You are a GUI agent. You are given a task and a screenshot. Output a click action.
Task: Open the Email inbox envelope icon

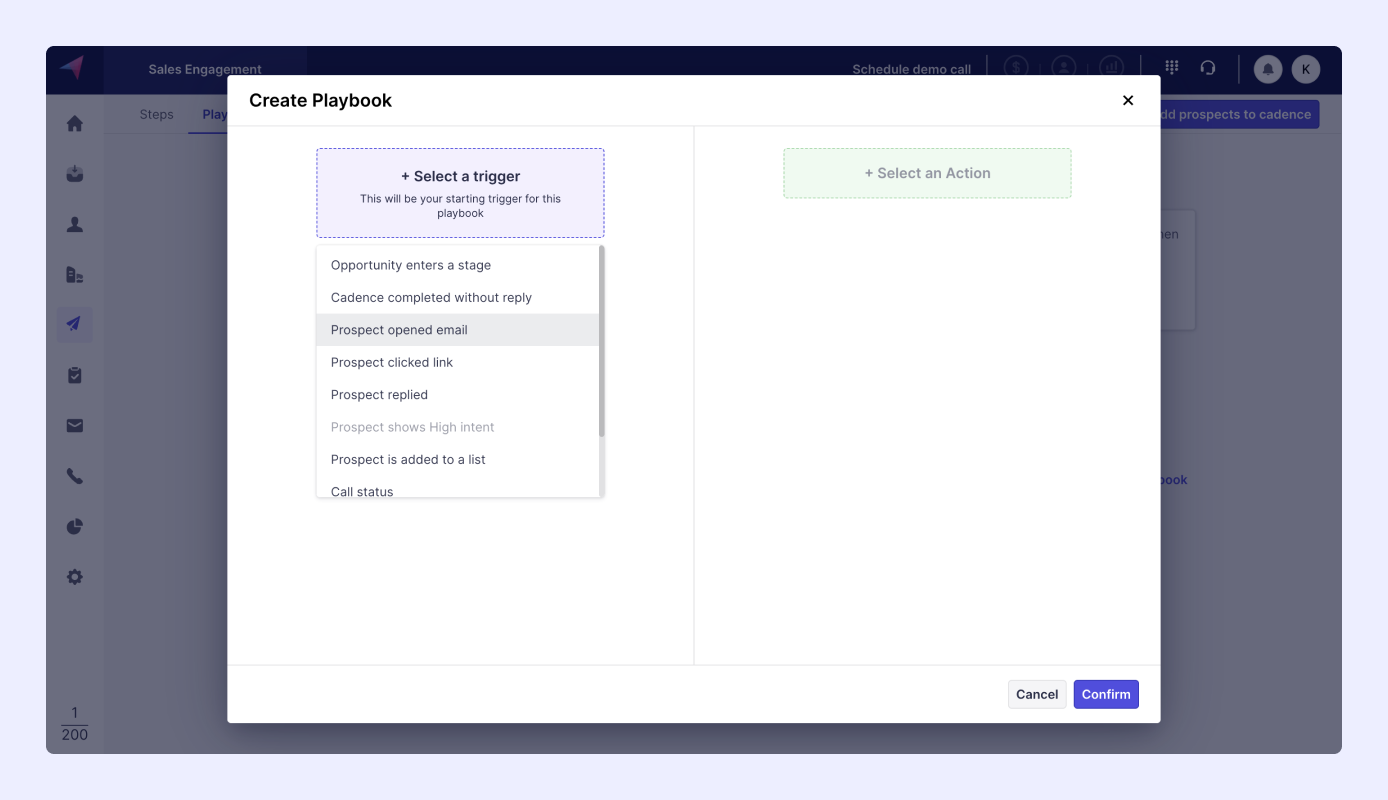point(74,425)
